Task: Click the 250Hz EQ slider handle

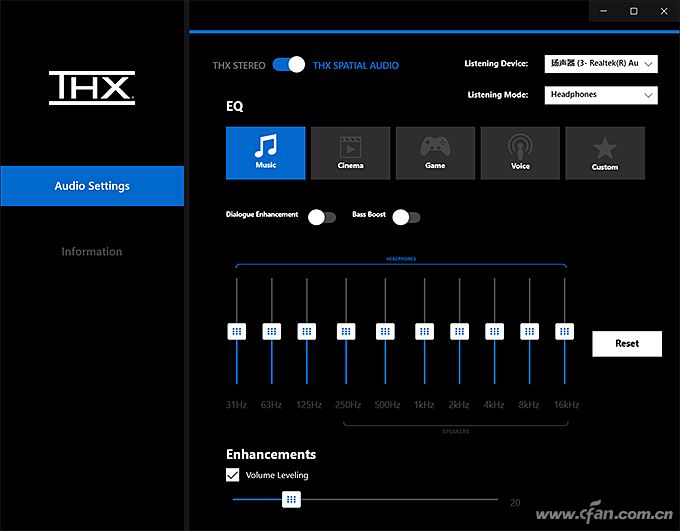Action: [346, 331]
